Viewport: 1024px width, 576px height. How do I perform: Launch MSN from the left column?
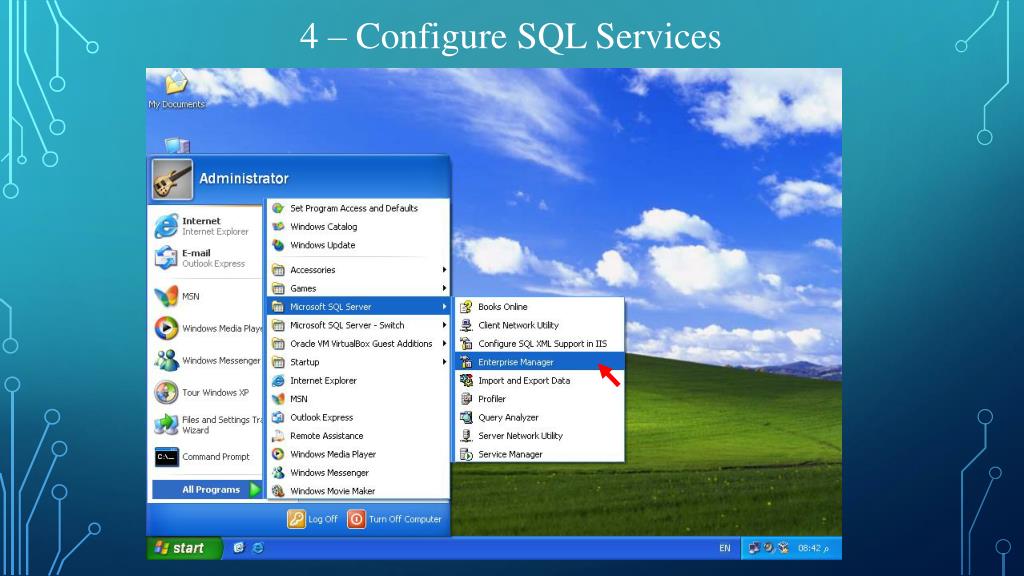point(206,296)
